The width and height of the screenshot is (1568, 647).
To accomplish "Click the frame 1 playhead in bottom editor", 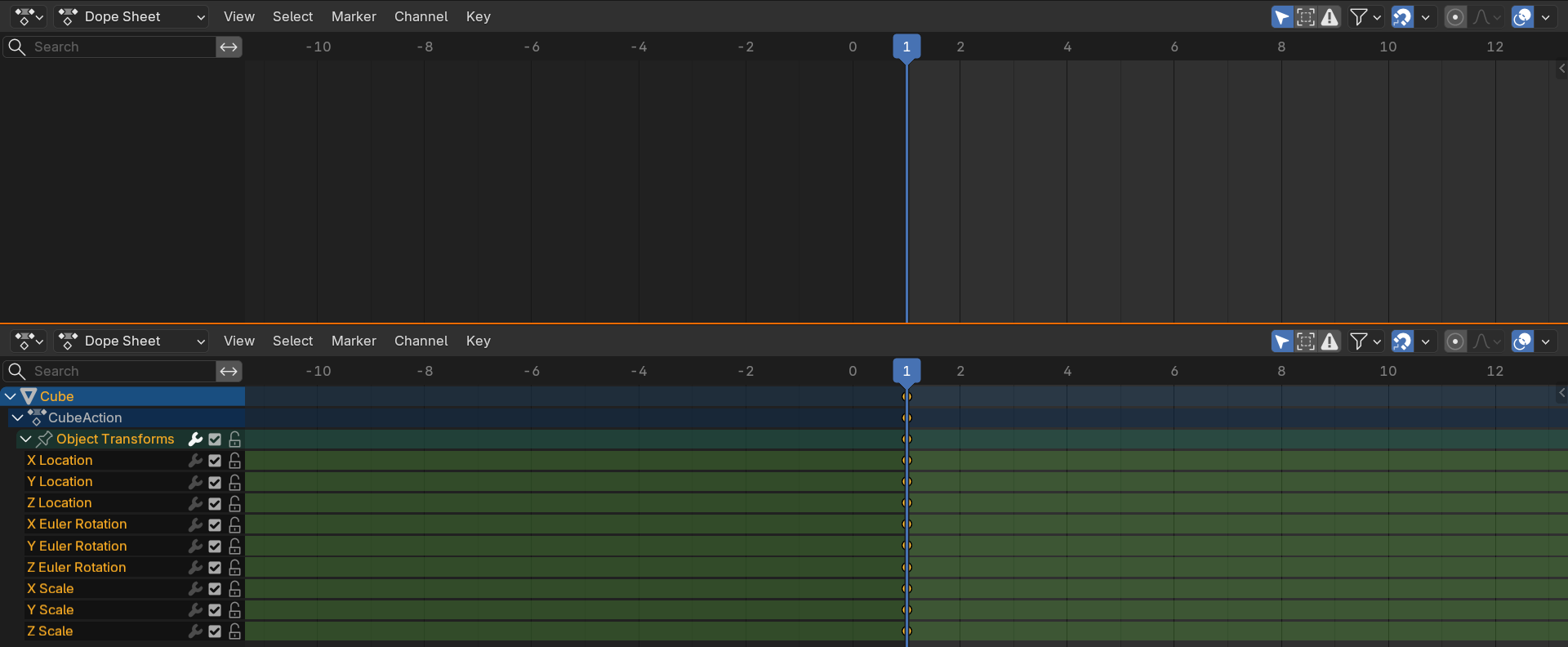I will [x=906, y=371].
